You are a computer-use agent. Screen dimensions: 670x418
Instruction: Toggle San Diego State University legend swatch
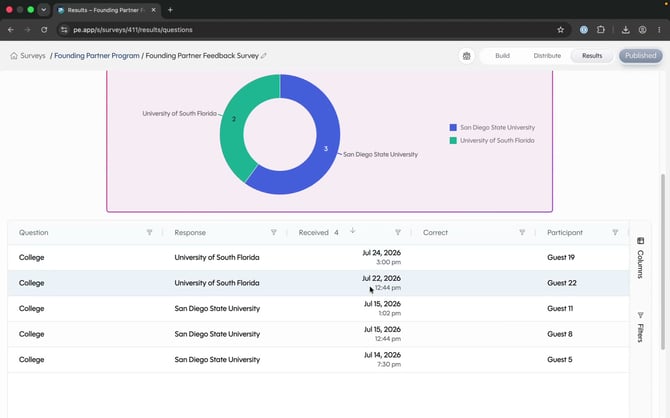tap(453, 127)
